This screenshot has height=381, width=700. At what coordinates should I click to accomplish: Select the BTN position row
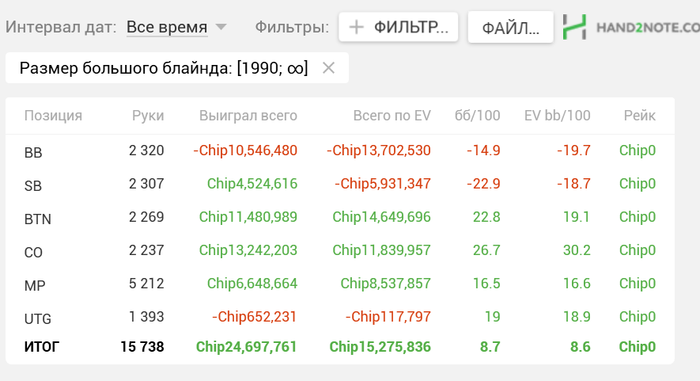click(340, 217)
